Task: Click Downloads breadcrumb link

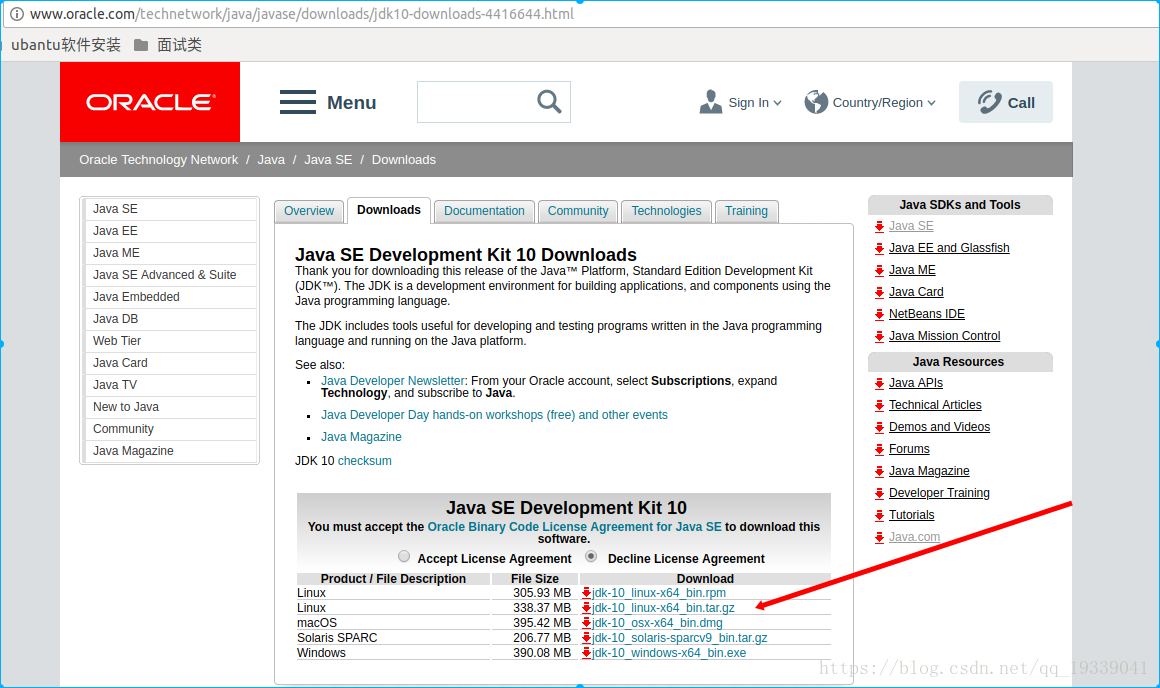Action: coord(404,160)
